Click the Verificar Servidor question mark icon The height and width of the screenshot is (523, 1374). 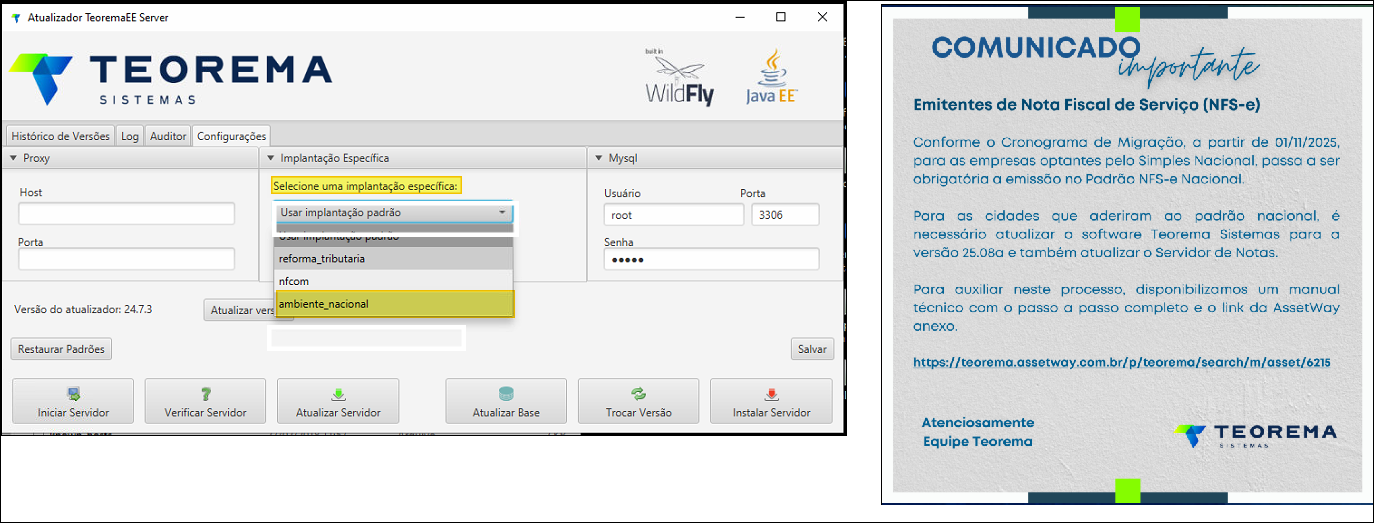tap(205, 394)
